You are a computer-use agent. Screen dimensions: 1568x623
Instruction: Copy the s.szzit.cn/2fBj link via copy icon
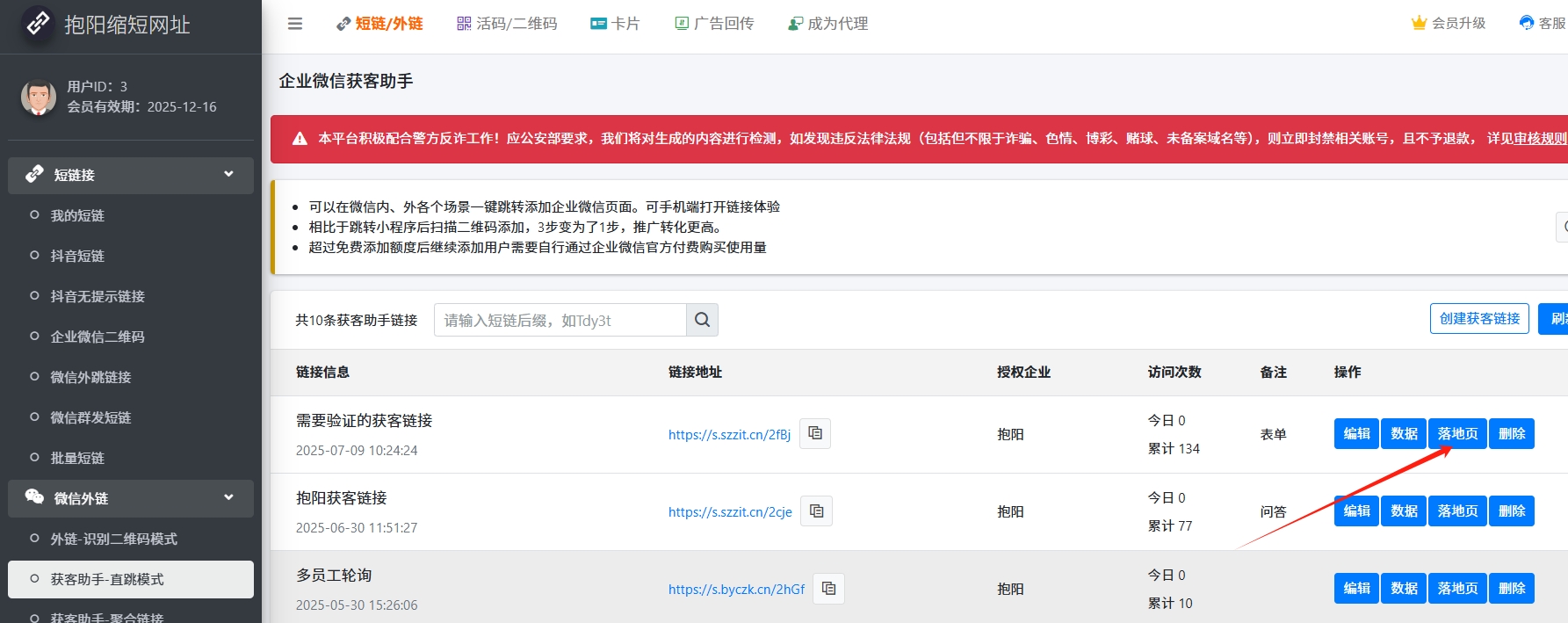click(815, 433)
